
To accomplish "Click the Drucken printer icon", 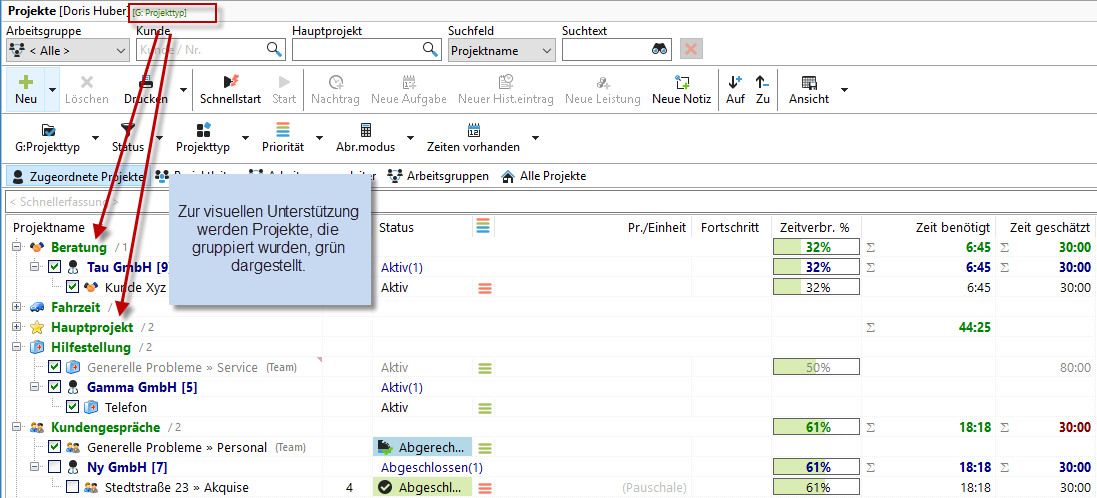I will 146,83.
